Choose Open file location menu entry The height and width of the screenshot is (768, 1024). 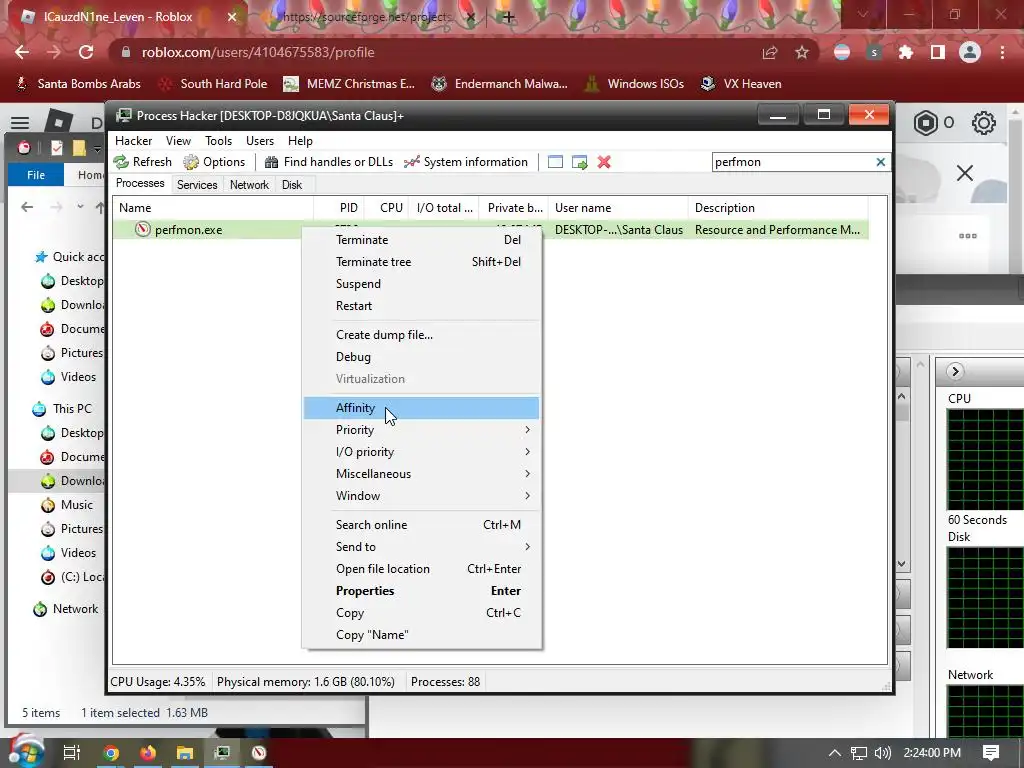pyautogui.click(x=421, y=569)
